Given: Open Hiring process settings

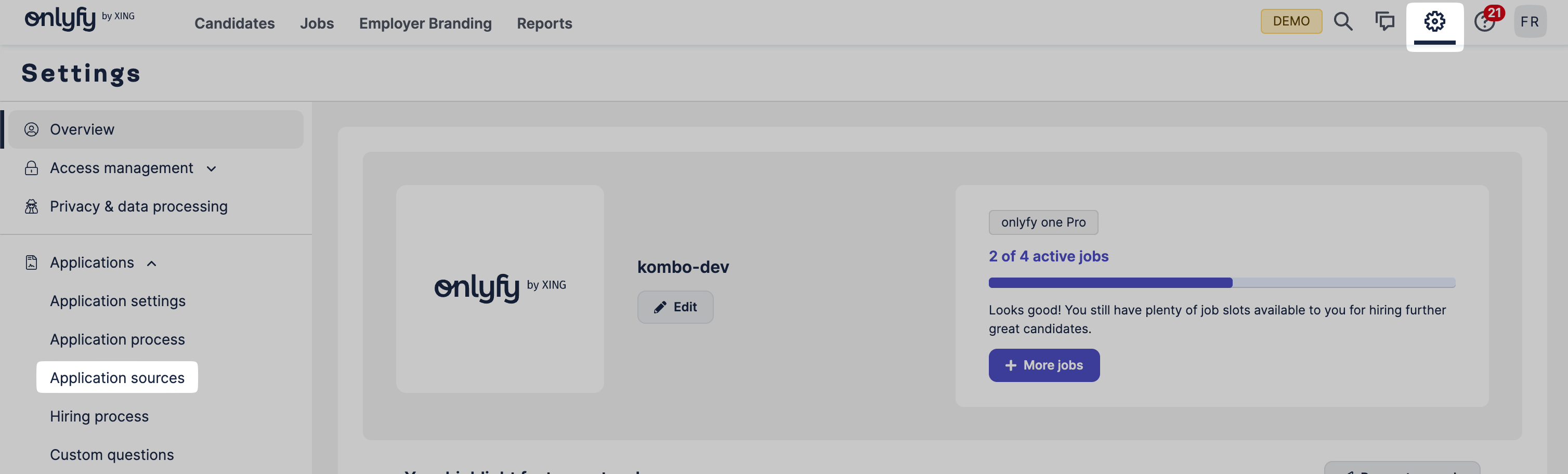Looking at the screenshot, I should 99,416.
